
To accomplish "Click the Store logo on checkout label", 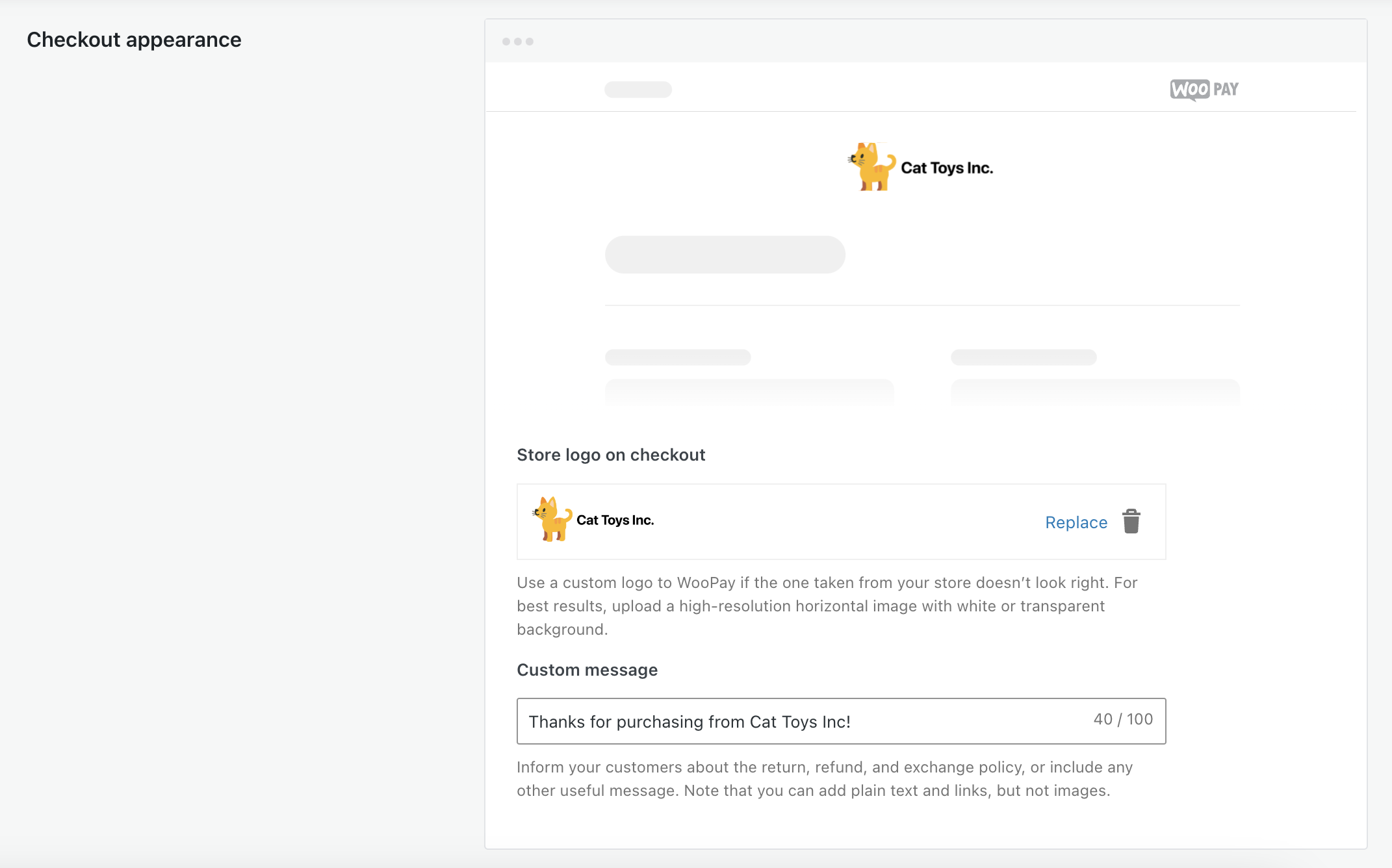I will click(x=611, y=455).
